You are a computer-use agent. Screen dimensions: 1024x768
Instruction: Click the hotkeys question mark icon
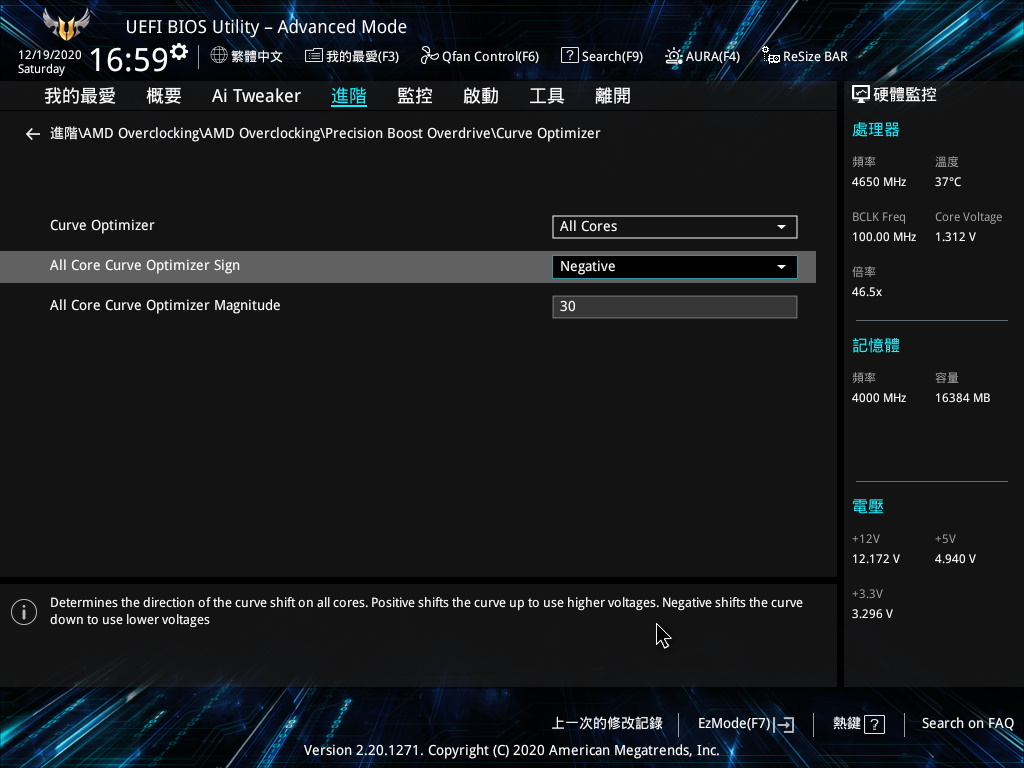(x=874, y=724)
